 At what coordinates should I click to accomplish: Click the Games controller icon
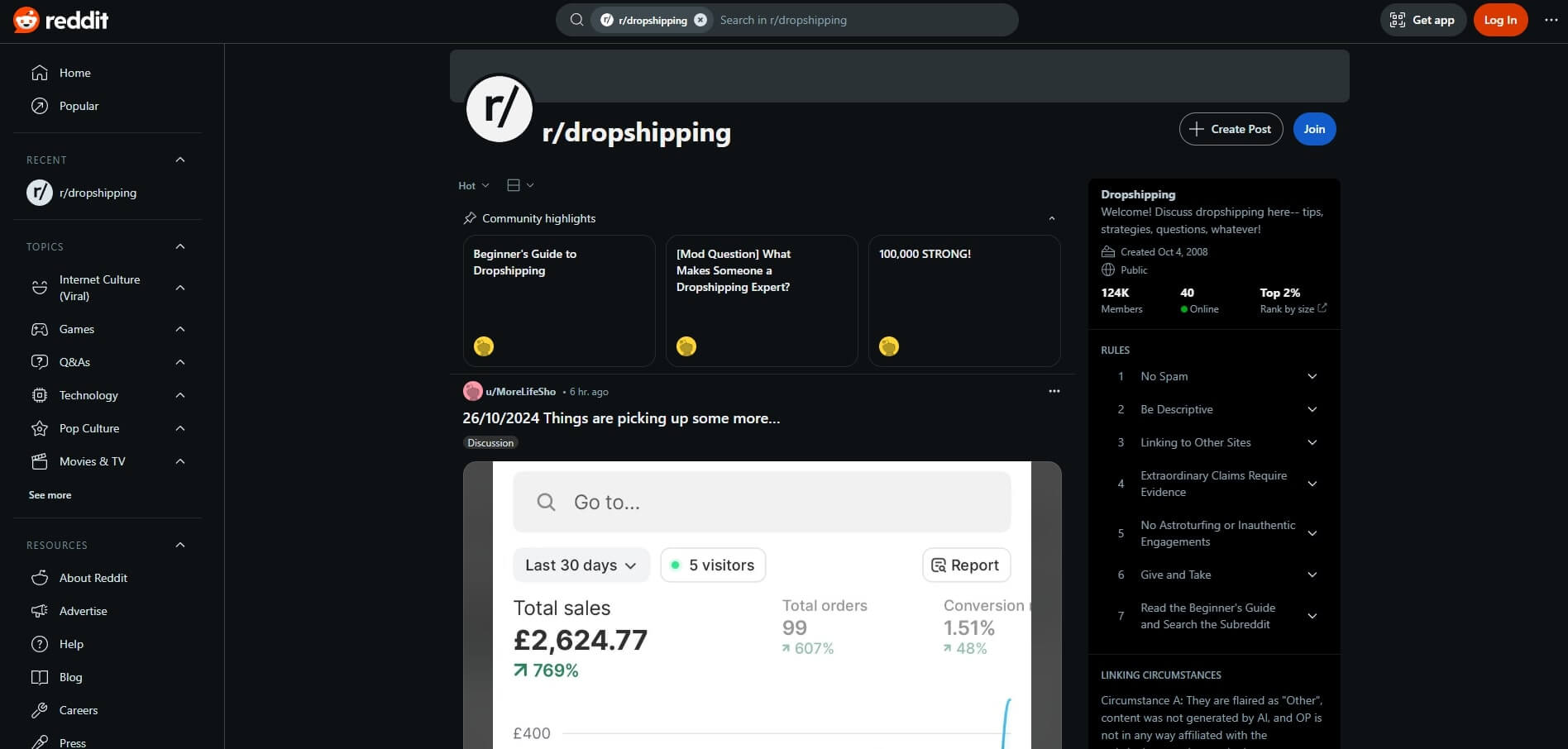pyautogui.click(x=40, y=329)
